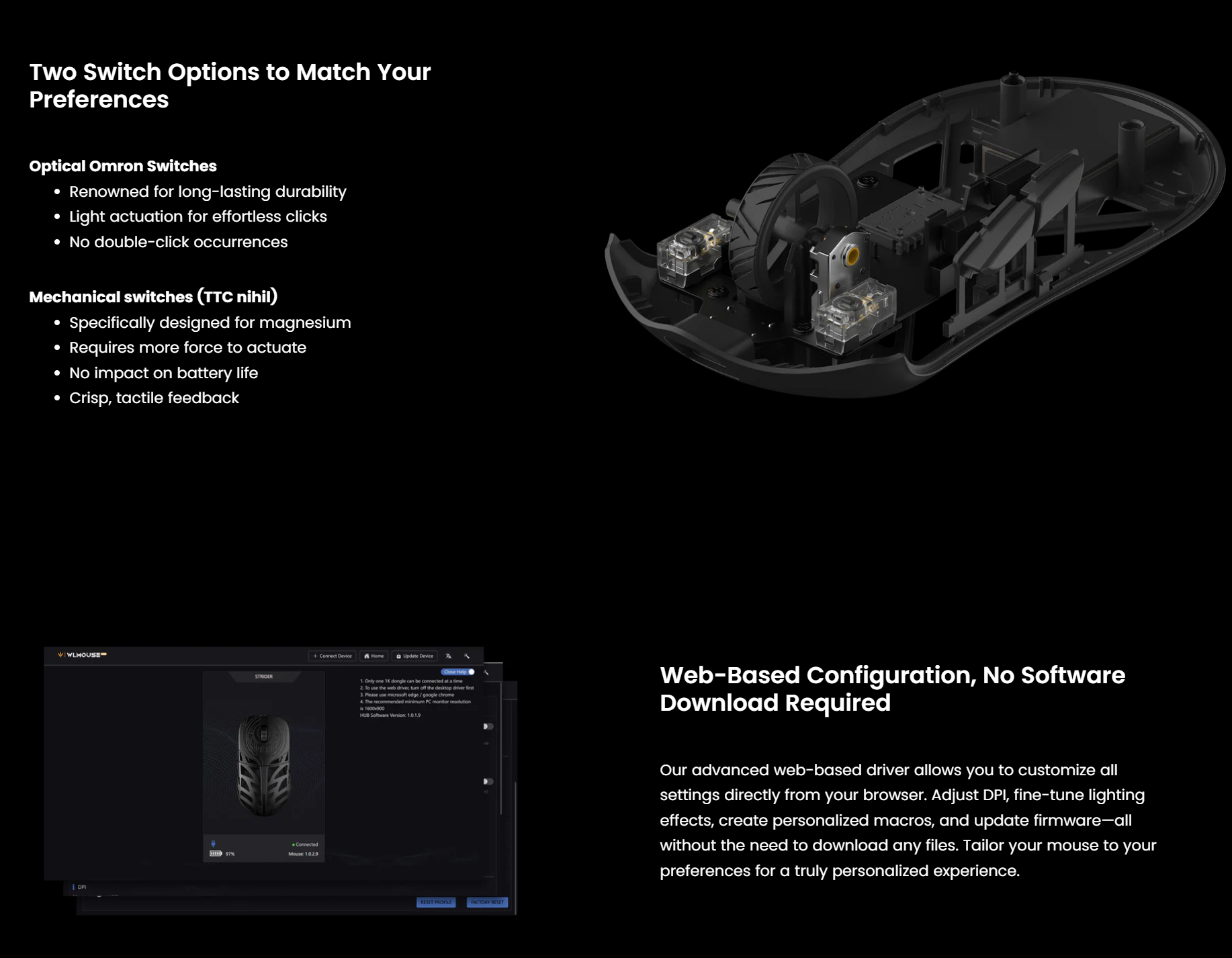Click the FACTORY RESET button

(487, 902)
